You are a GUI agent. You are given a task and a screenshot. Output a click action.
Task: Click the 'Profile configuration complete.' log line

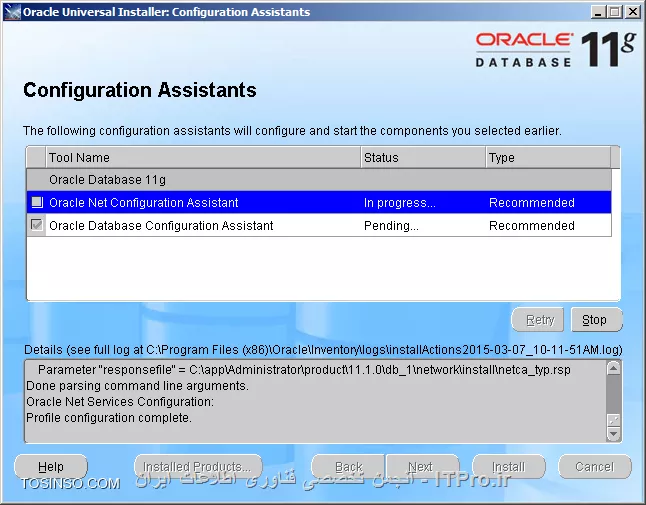click(109, 418)
